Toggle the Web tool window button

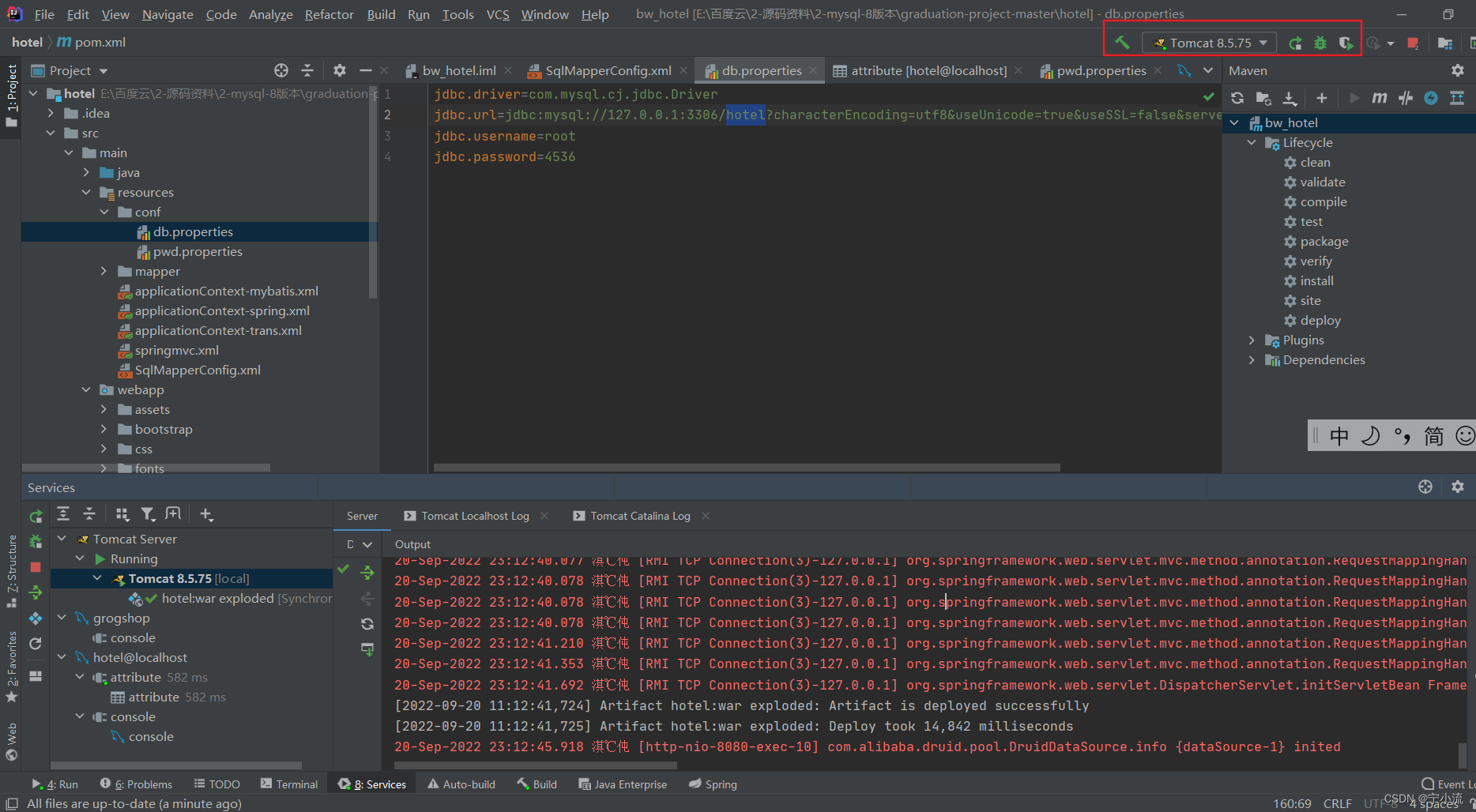click(x=11, y=741)
